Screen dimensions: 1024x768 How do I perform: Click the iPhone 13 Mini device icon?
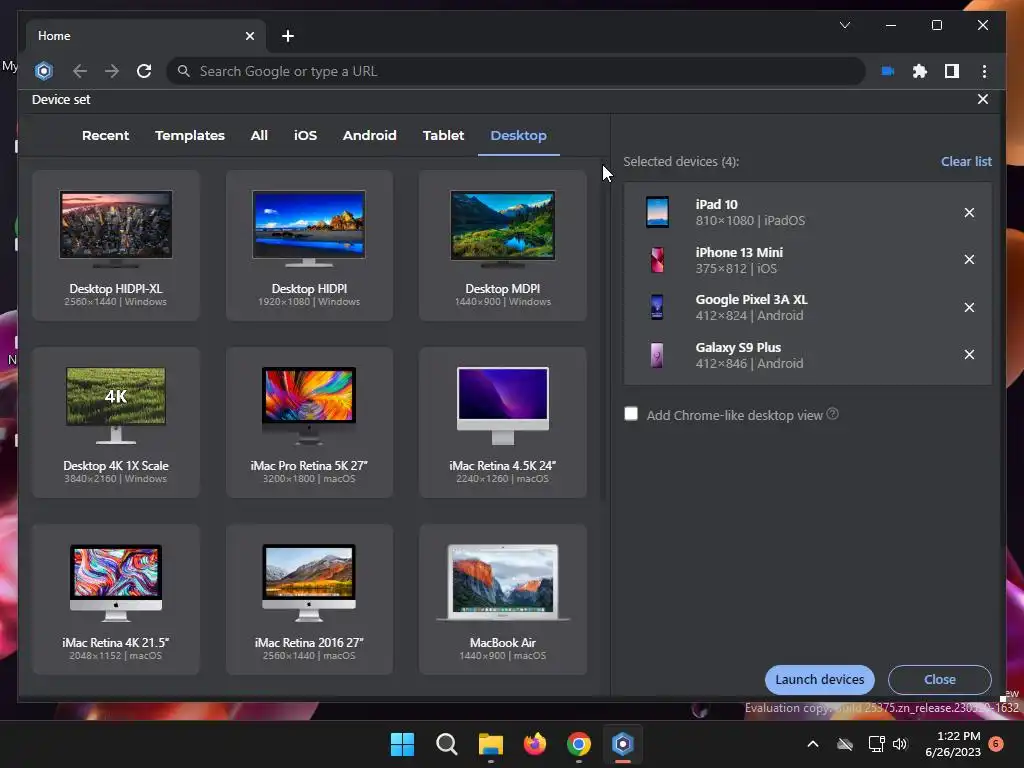tap(657, 260)
